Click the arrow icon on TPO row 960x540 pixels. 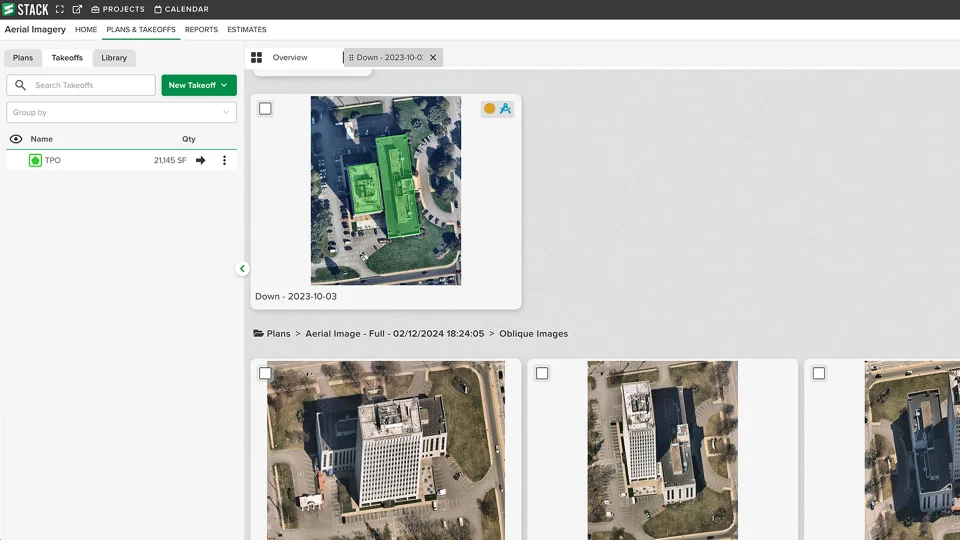pos(200,160)
